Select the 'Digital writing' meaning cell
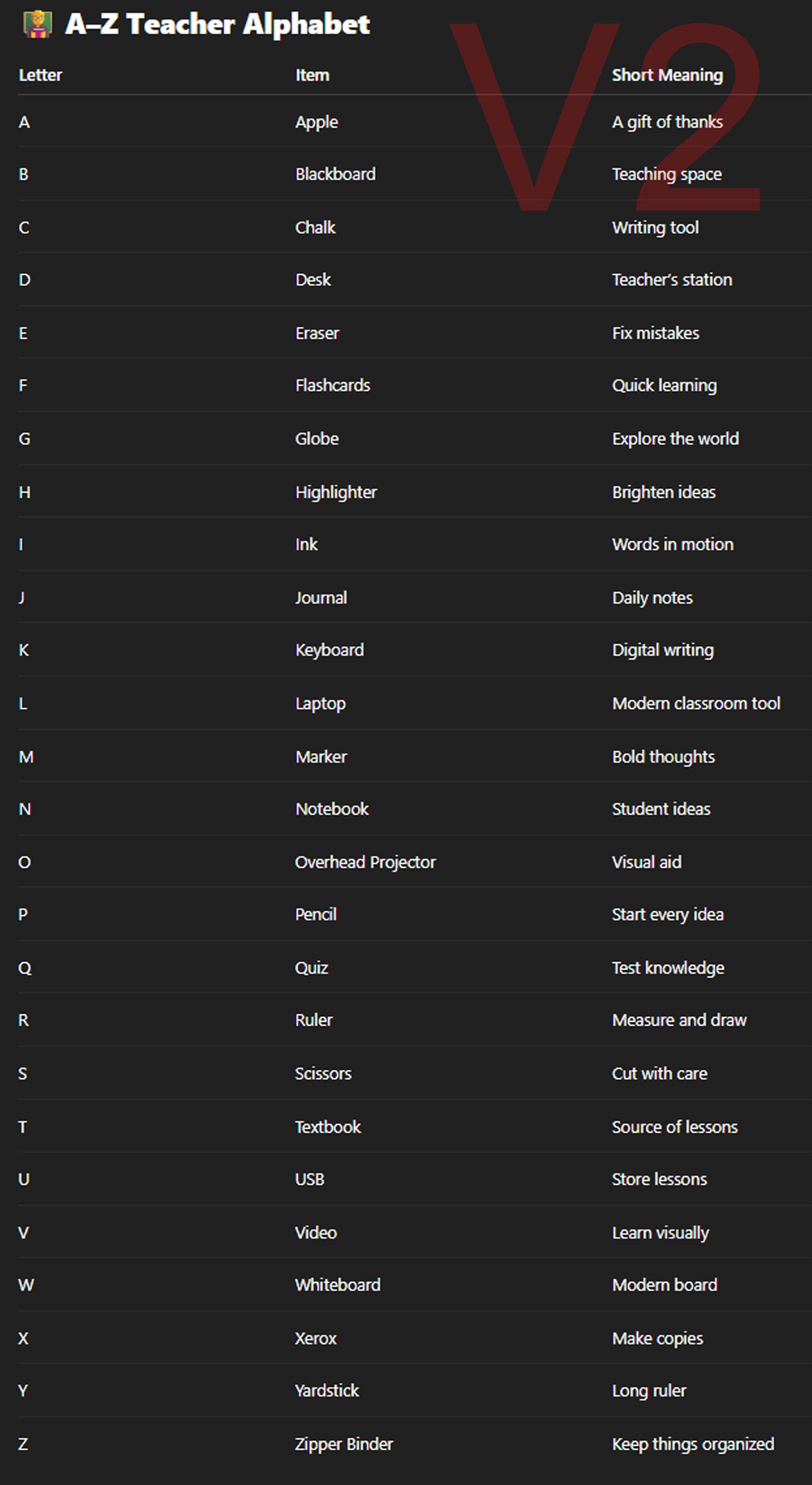 point(663,650)
